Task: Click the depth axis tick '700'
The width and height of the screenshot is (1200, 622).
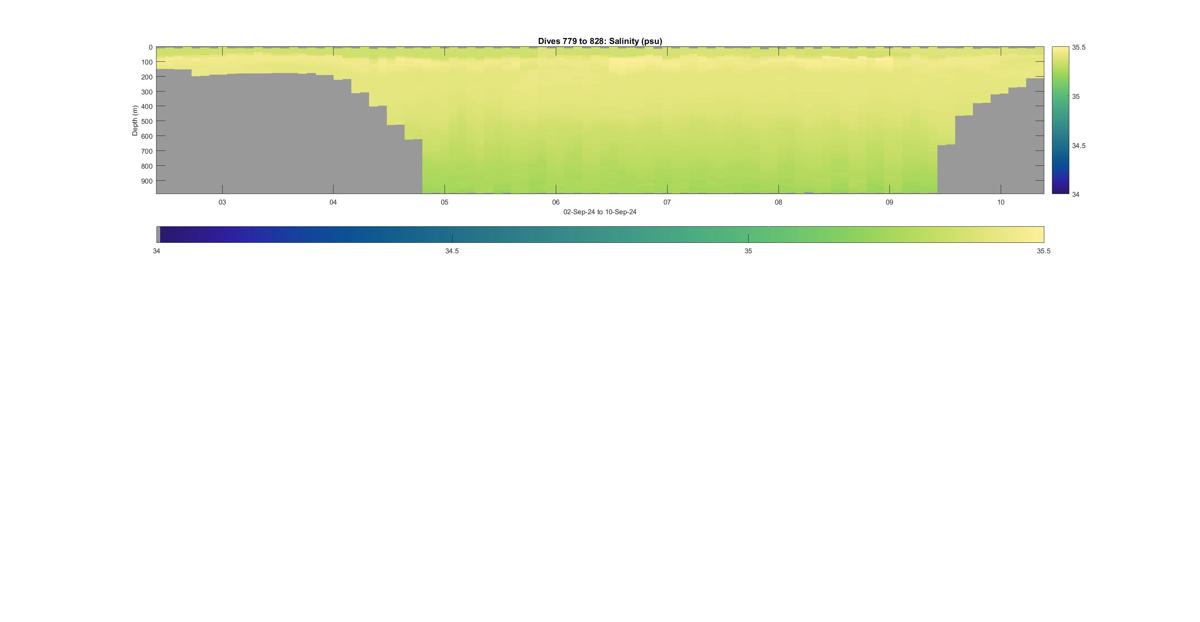Action: 147,151
